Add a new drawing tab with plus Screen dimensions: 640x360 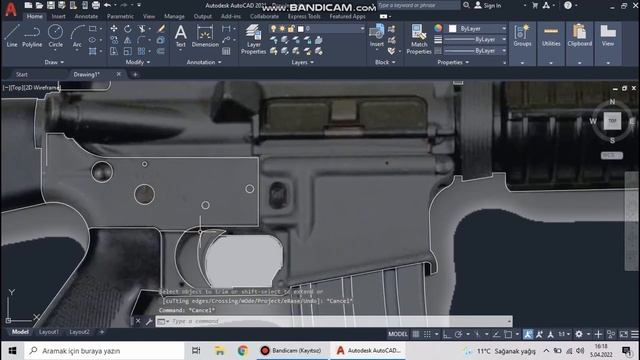point(135,74)
